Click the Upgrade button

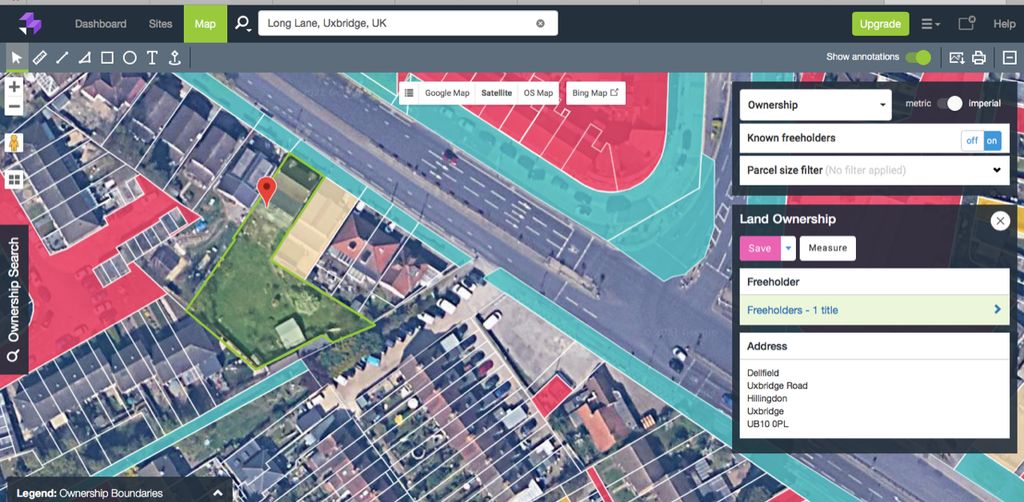[880, 23]
